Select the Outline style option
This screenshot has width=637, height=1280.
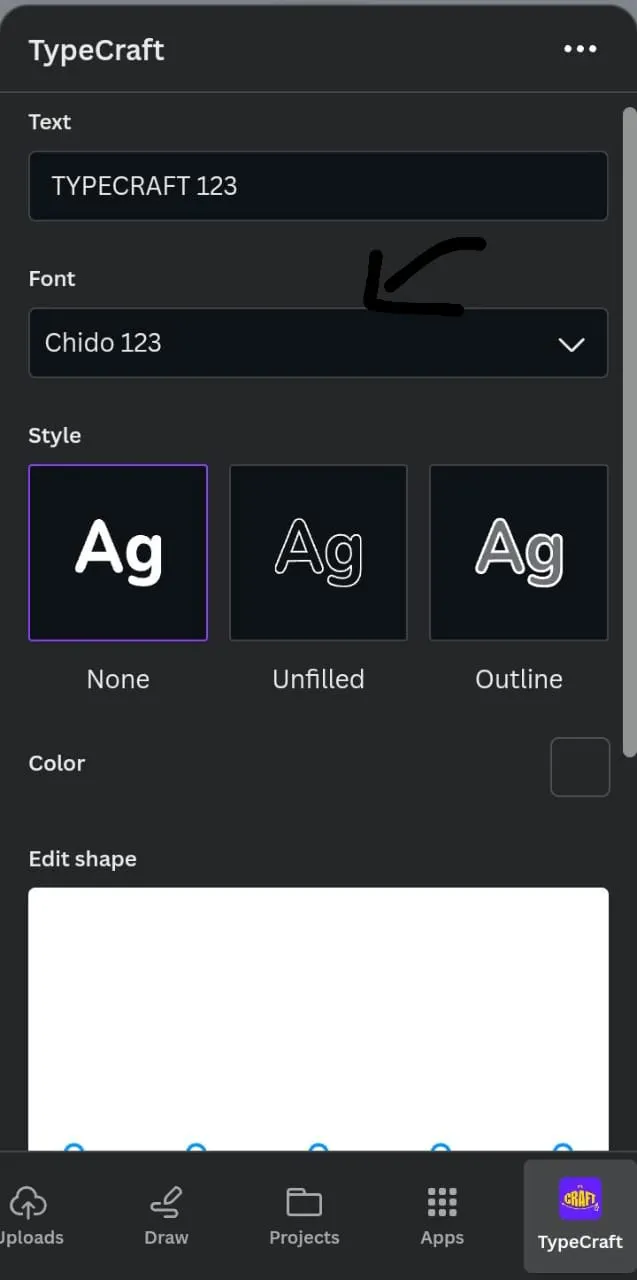click(x=518, y=552)
